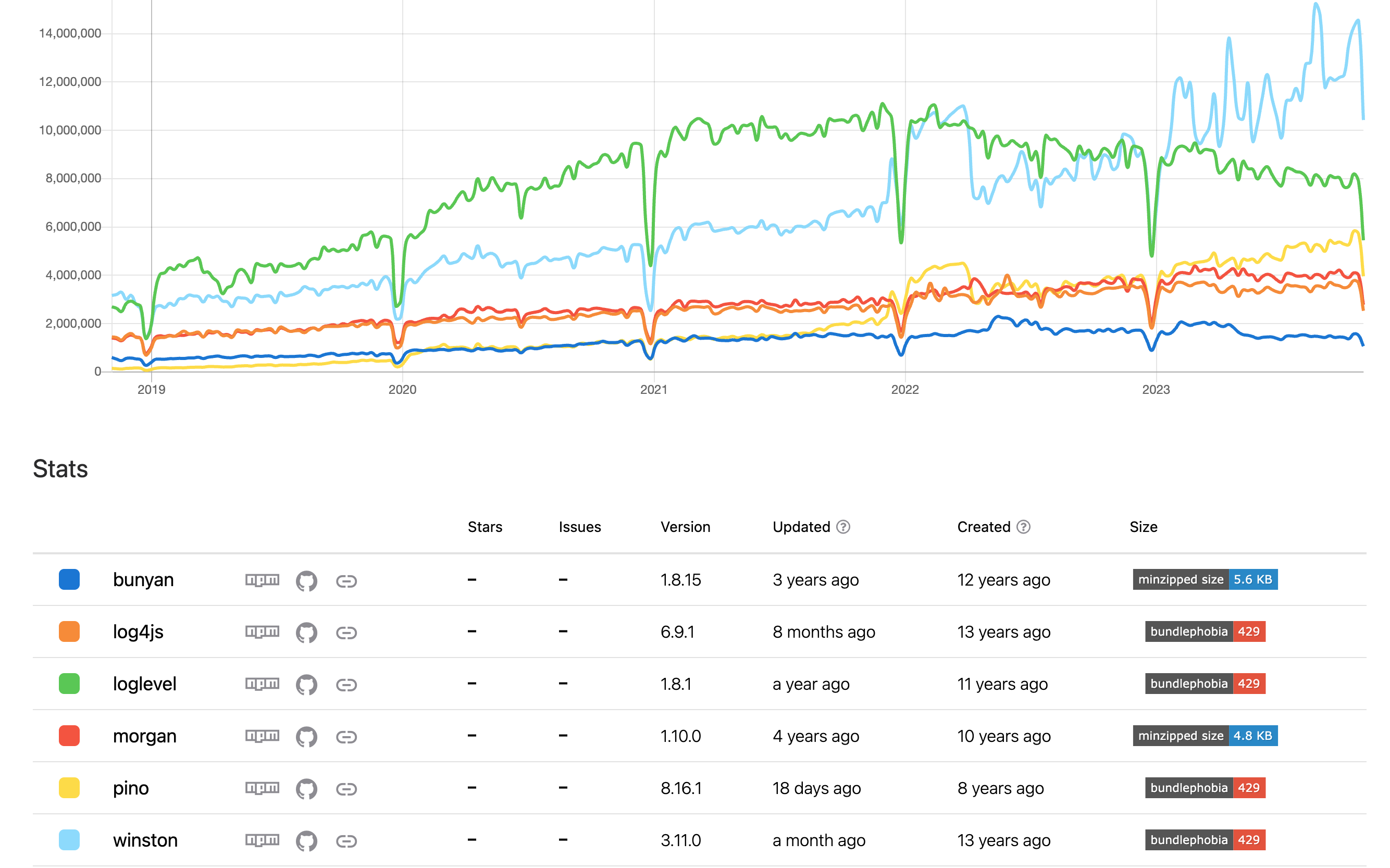Click the loglevel green color swatch

click(x=69, y=684)
